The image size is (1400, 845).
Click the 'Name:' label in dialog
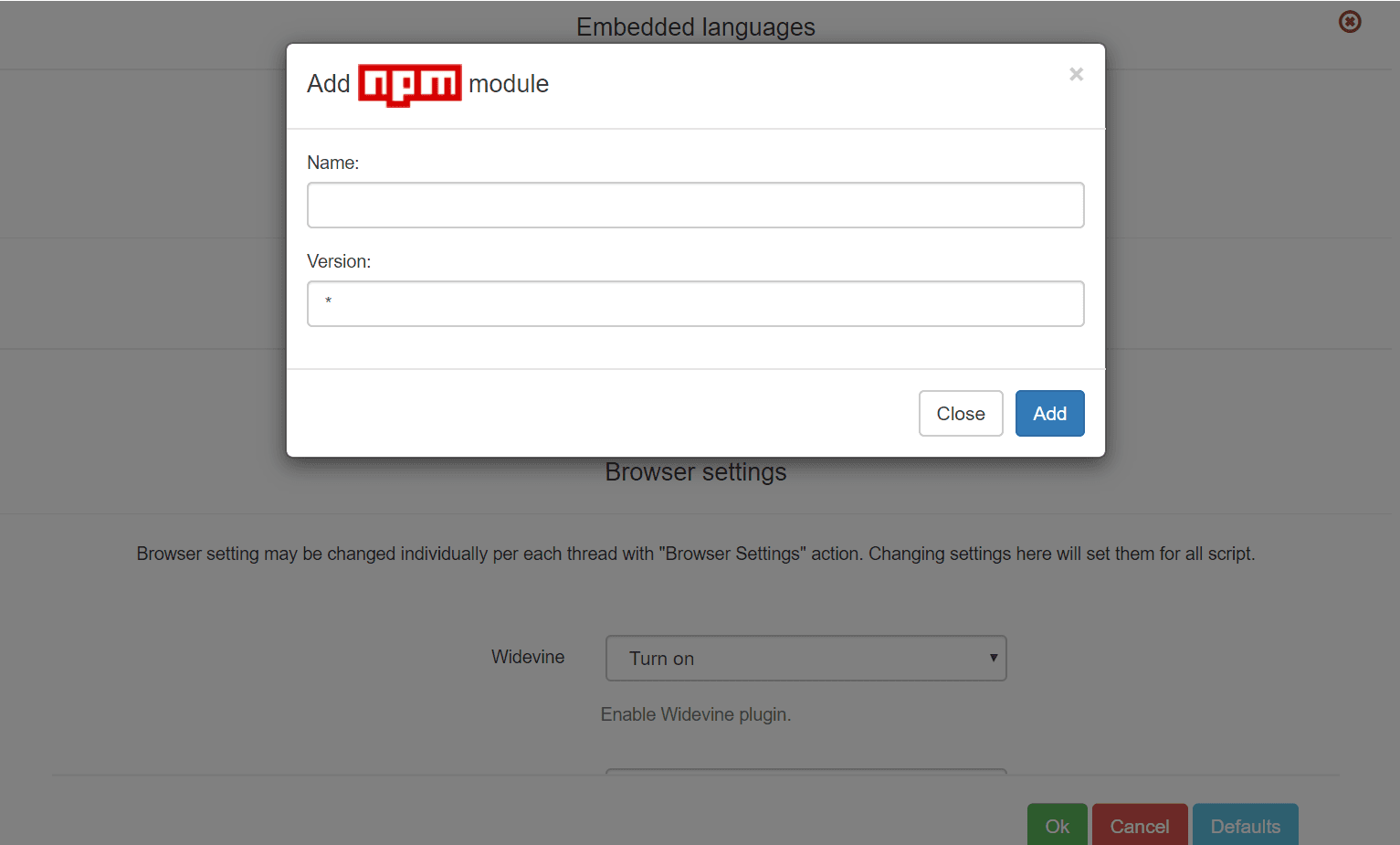[333, 163]
